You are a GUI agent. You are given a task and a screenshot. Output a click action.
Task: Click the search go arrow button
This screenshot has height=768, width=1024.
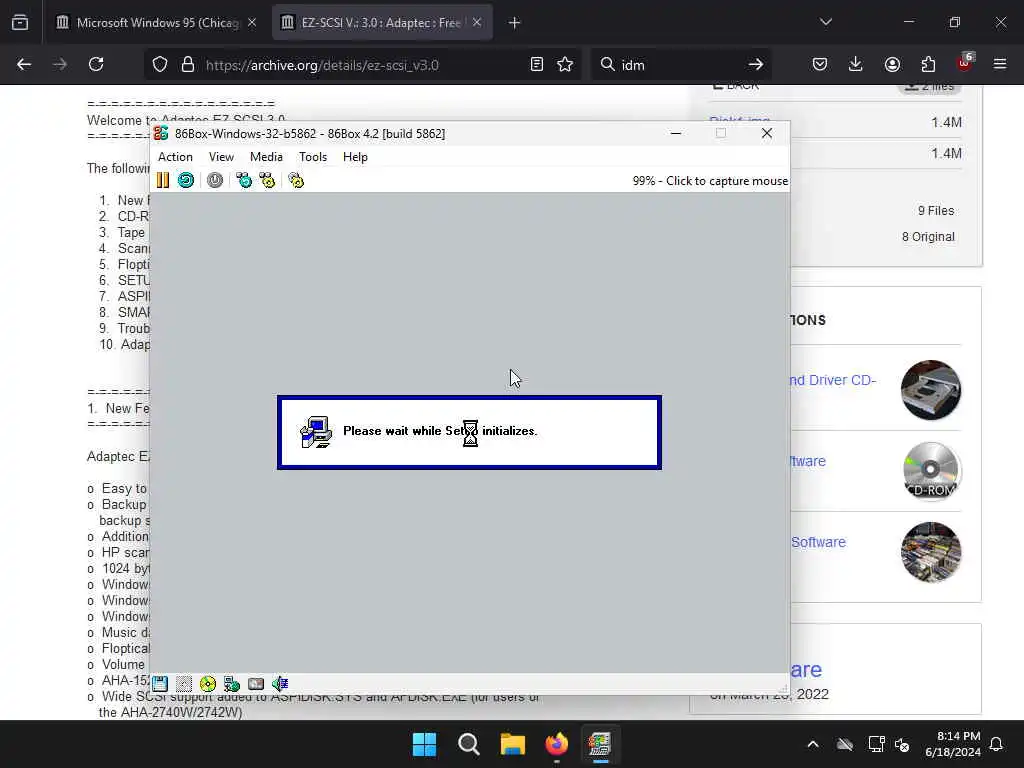pyautogui.click(x=756, y=65)
